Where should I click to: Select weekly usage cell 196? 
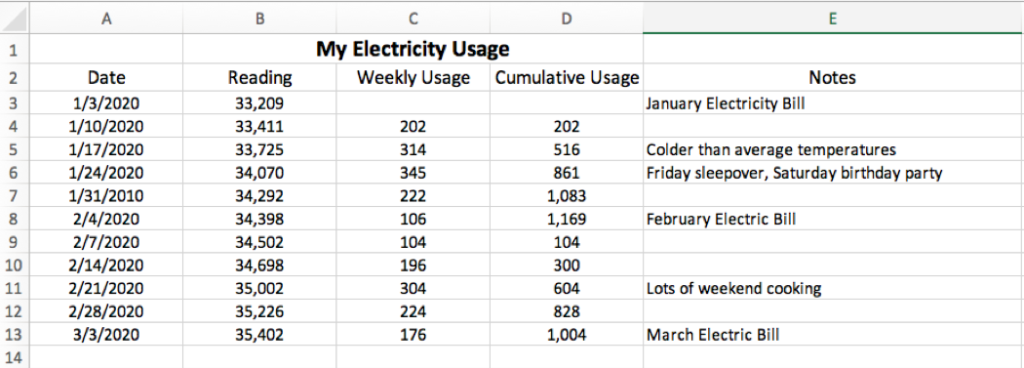click(x=413, y=266)
